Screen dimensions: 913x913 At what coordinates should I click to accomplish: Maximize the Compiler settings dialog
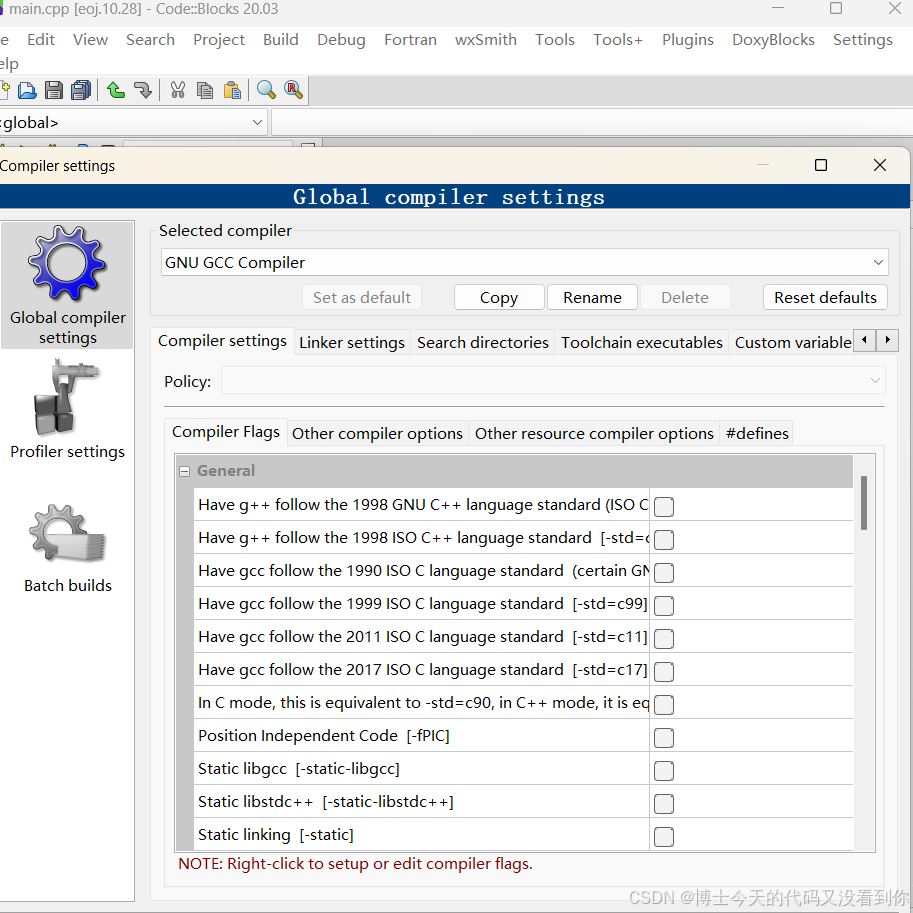[820, 165]
